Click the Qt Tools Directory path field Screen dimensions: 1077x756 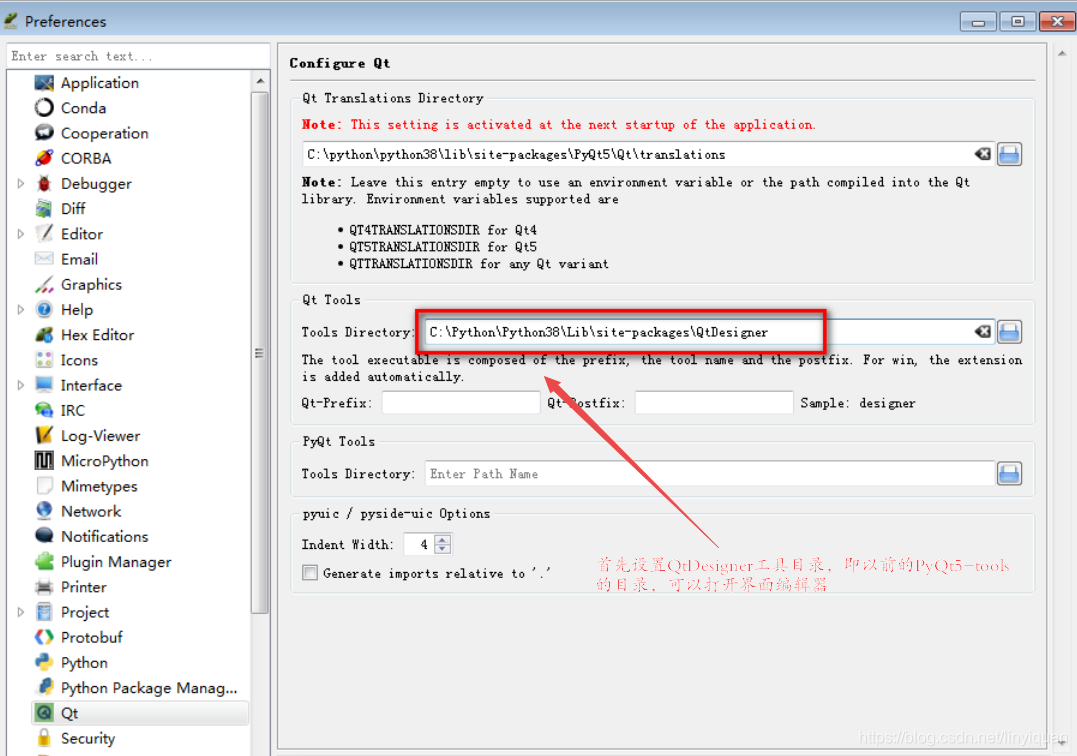701,332
